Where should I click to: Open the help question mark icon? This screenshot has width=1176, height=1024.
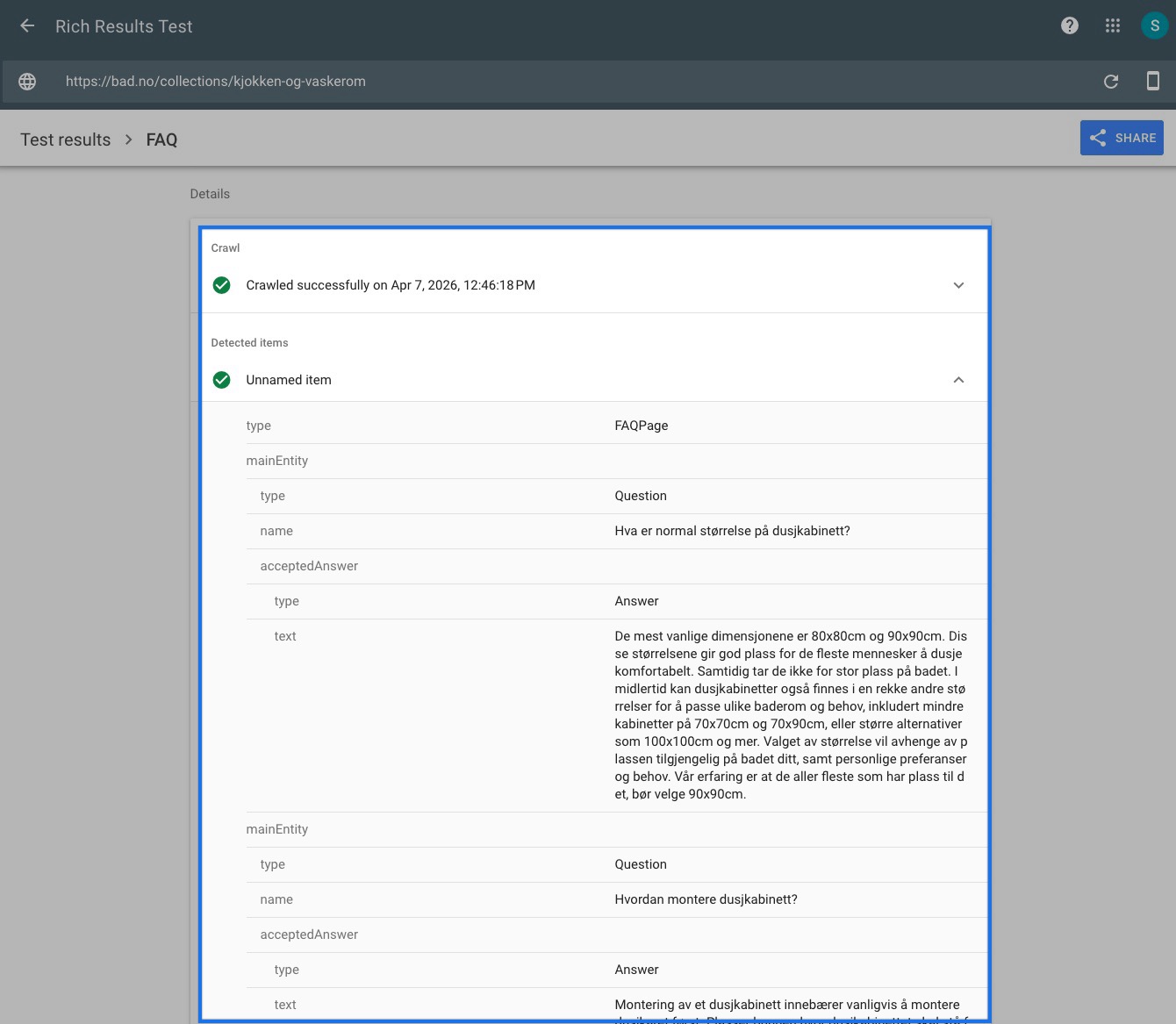(x=1069, y=25)
